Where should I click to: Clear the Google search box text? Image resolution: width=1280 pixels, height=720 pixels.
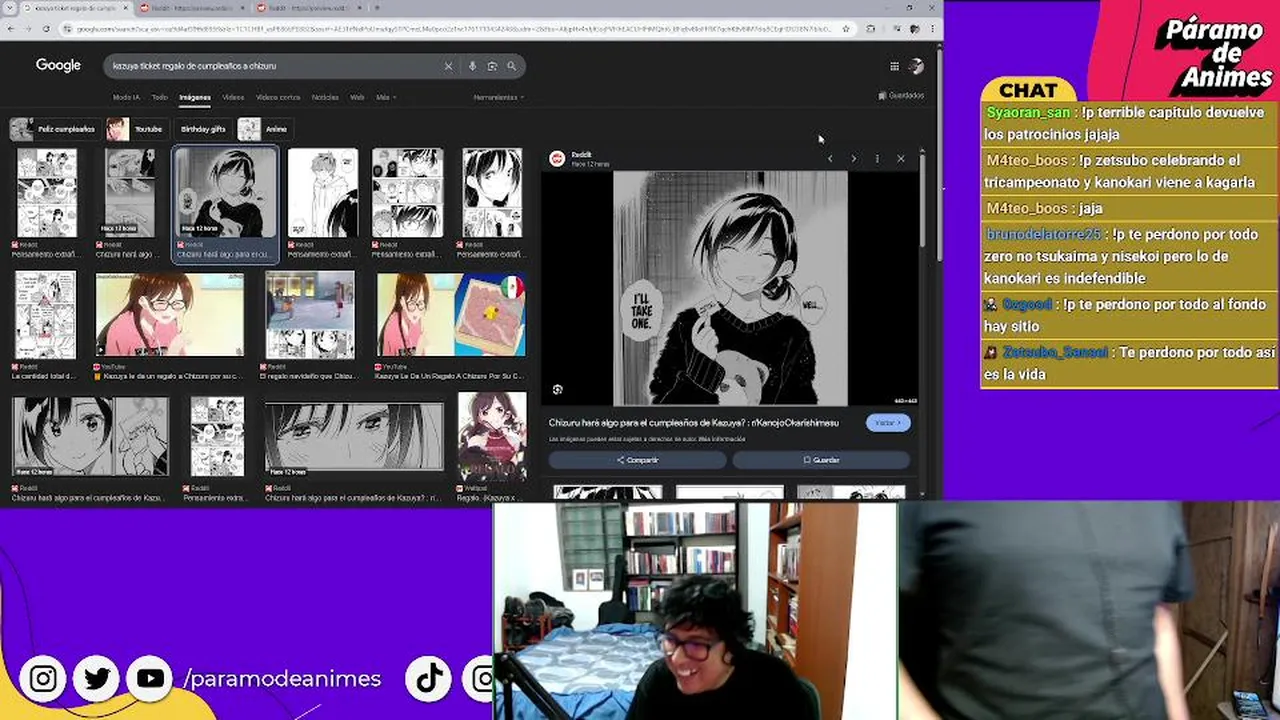(x=448, y=66)
